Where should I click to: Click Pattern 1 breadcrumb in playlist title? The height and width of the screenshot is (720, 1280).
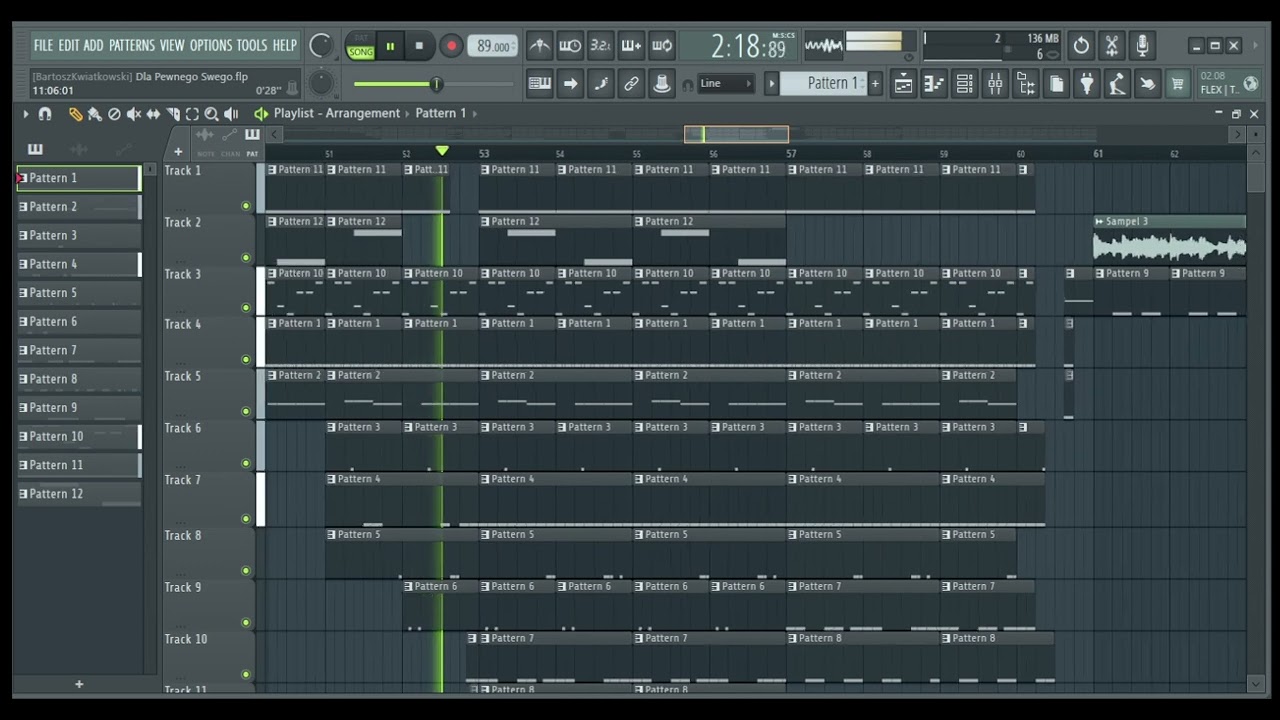441,113
